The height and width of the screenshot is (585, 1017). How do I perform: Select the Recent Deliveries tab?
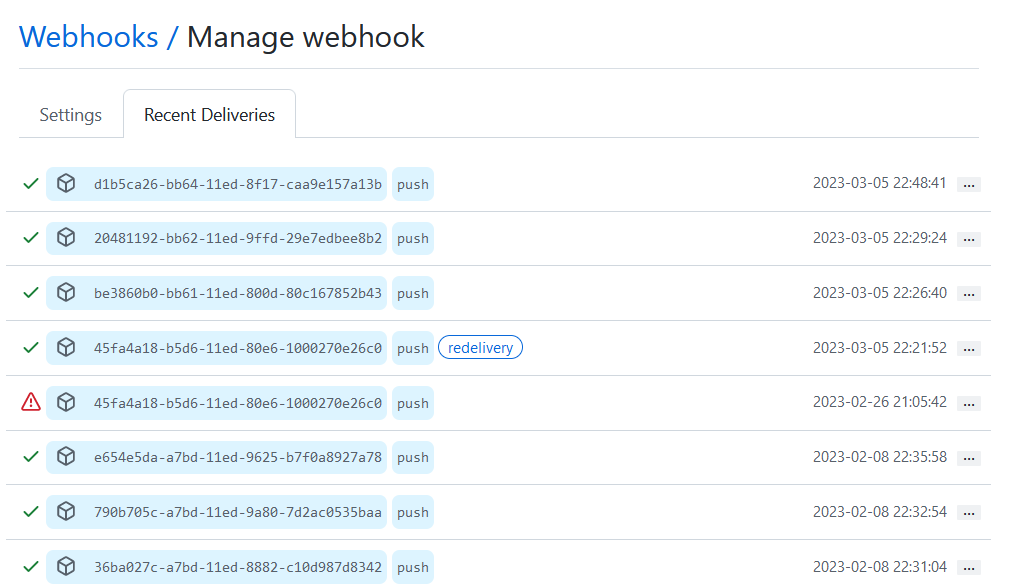tap(209, 115)
